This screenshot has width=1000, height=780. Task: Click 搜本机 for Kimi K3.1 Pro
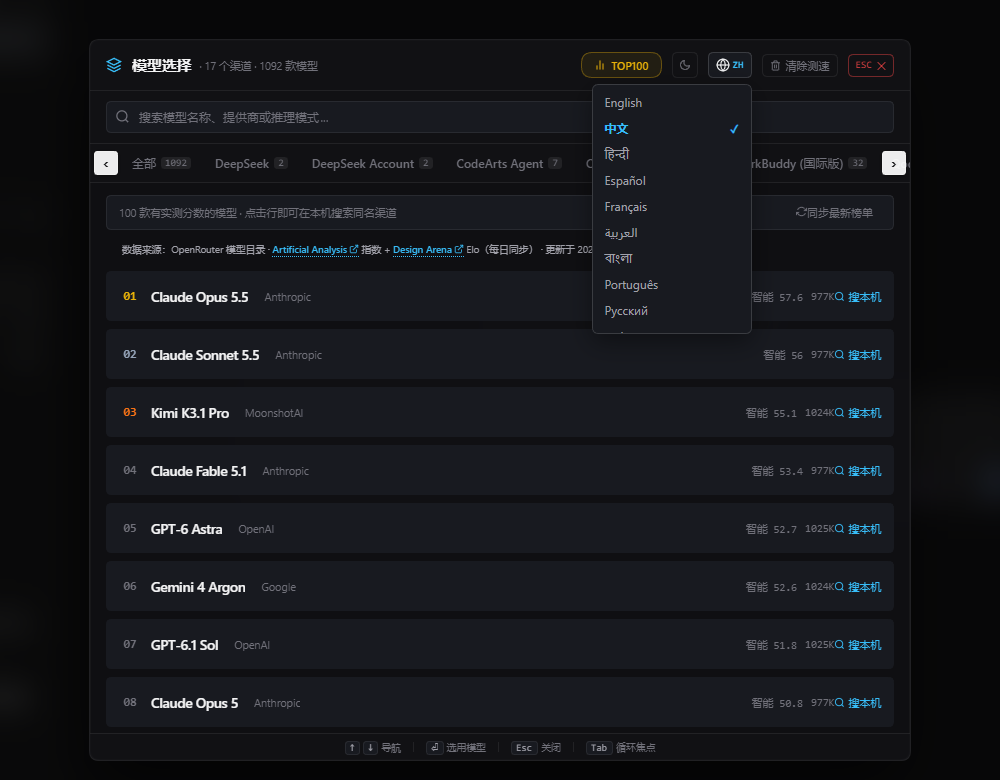858,413
